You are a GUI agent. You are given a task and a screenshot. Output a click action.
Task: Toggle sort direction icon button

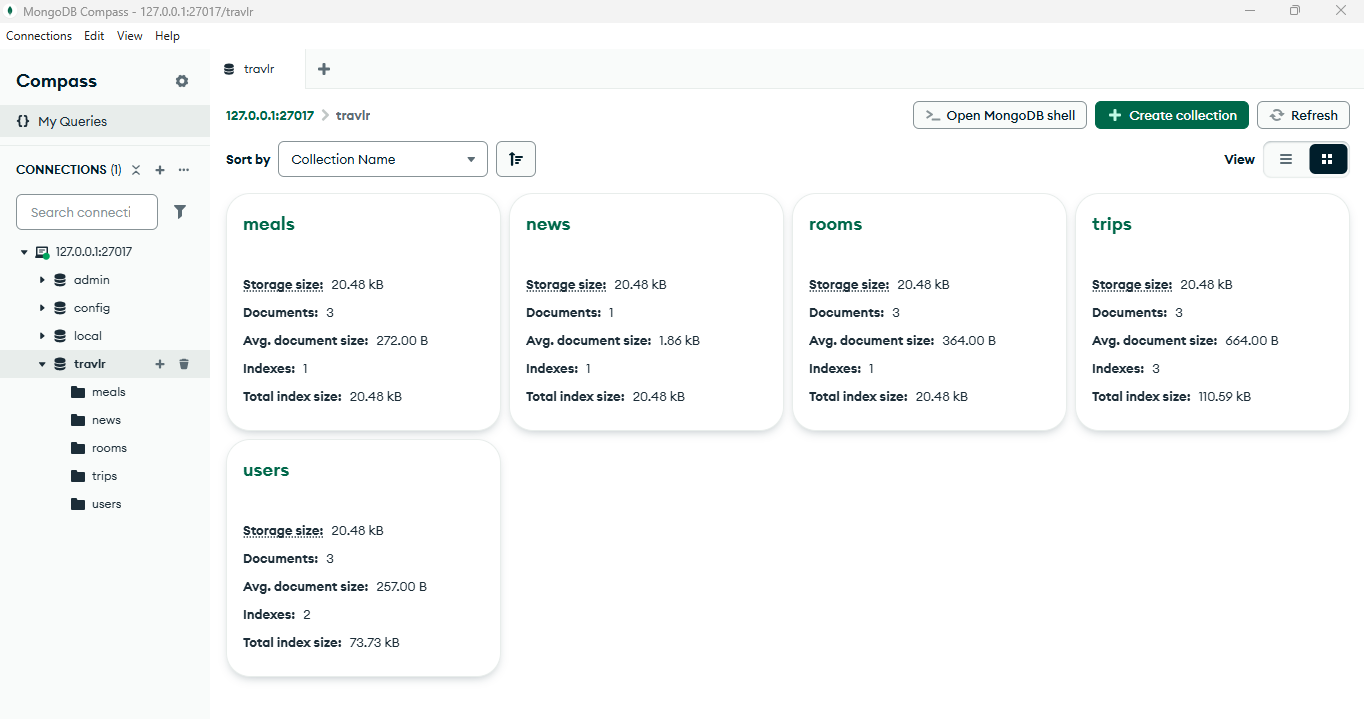(516, 159)
